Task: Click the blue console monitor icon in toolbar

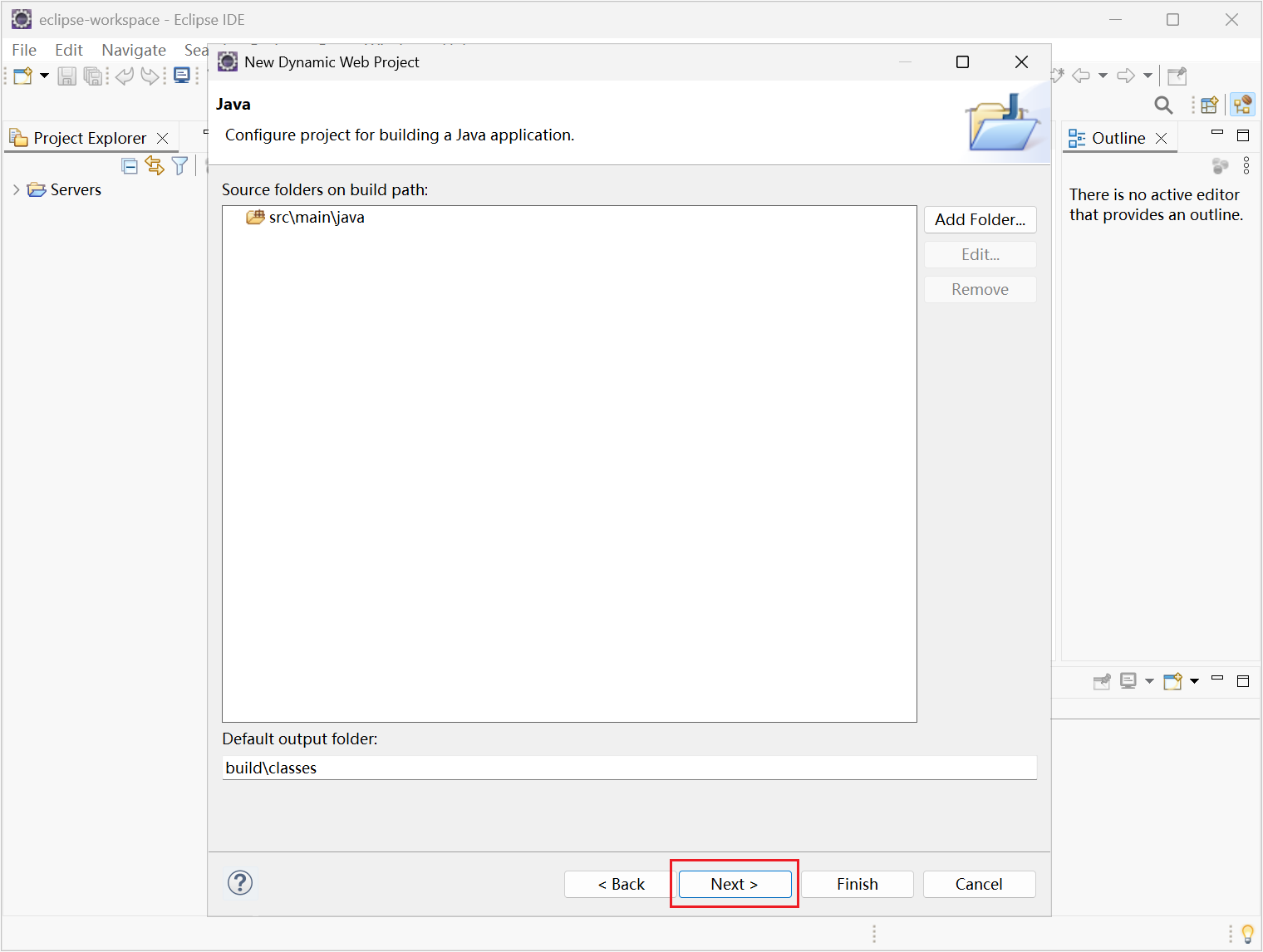Action: point(182,76)
